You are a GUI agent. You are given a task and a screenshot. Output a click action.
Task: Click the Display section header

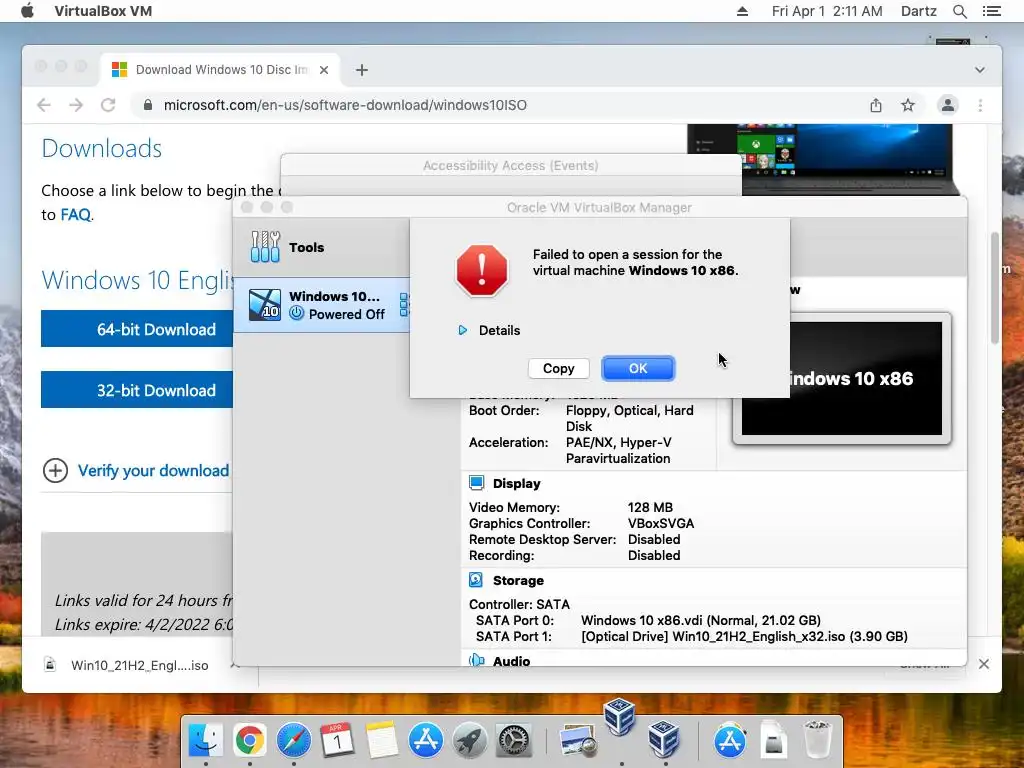click(517, 483)
